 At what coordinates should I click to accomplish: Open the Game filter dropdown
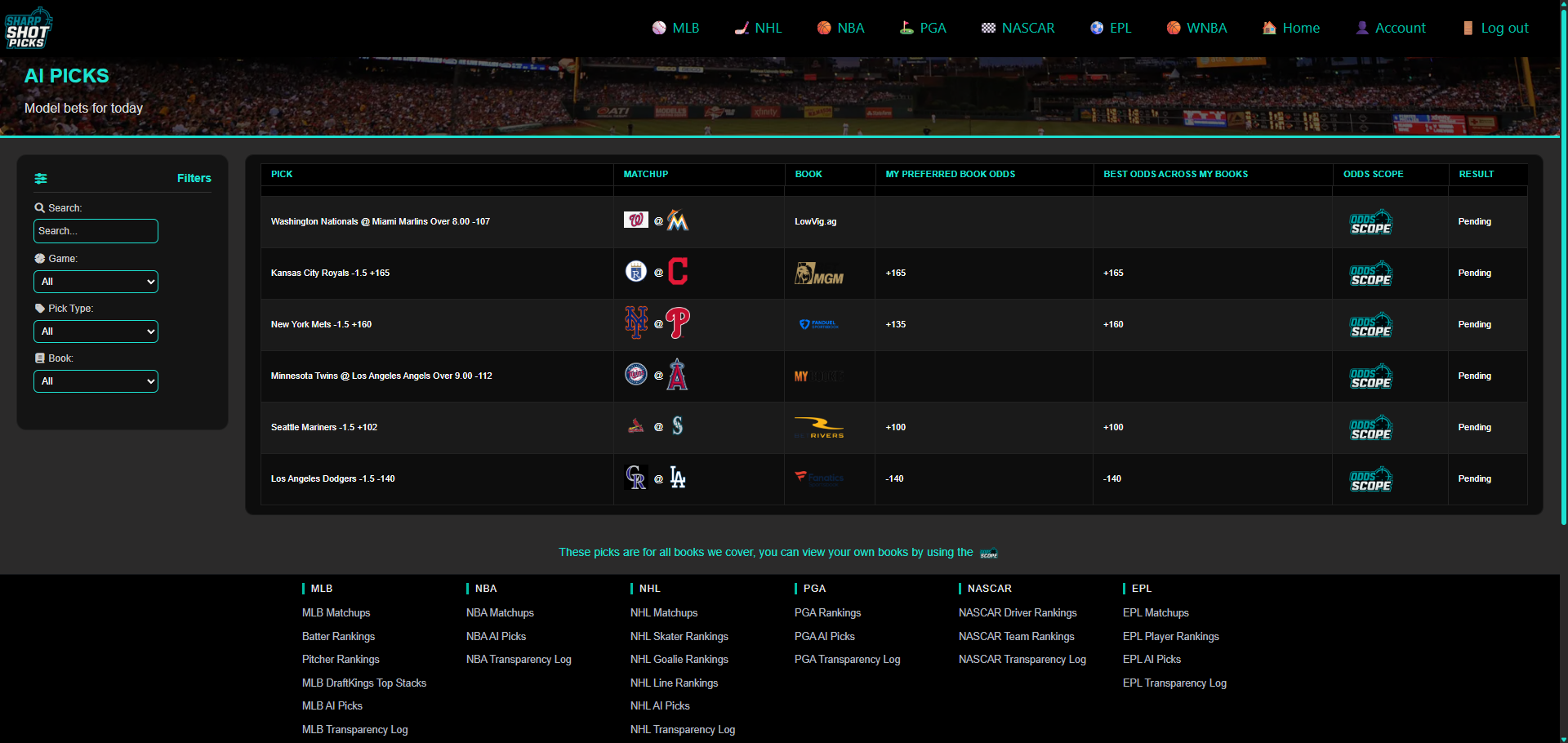tap(96, 281)
